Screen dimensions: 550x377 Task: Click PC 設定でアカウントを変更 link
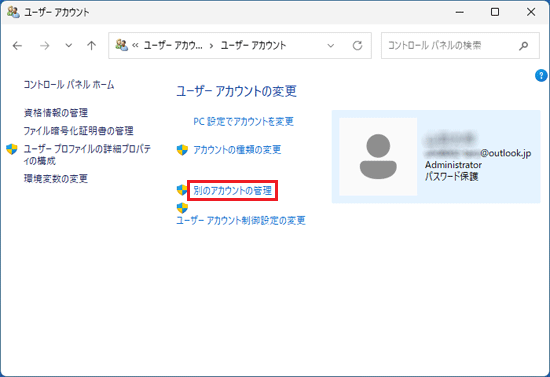point(243,121)
